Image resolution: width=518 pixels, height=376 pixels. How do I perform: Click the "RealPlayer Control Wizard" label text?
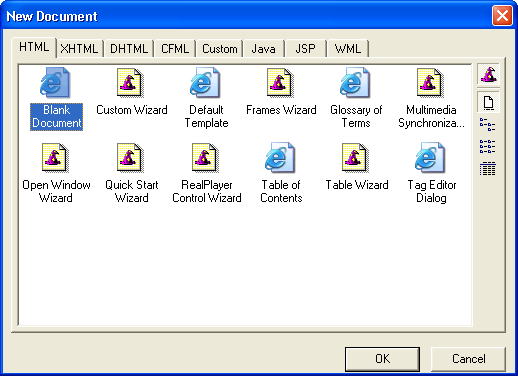pyautogui.click(x=207, y=191)
